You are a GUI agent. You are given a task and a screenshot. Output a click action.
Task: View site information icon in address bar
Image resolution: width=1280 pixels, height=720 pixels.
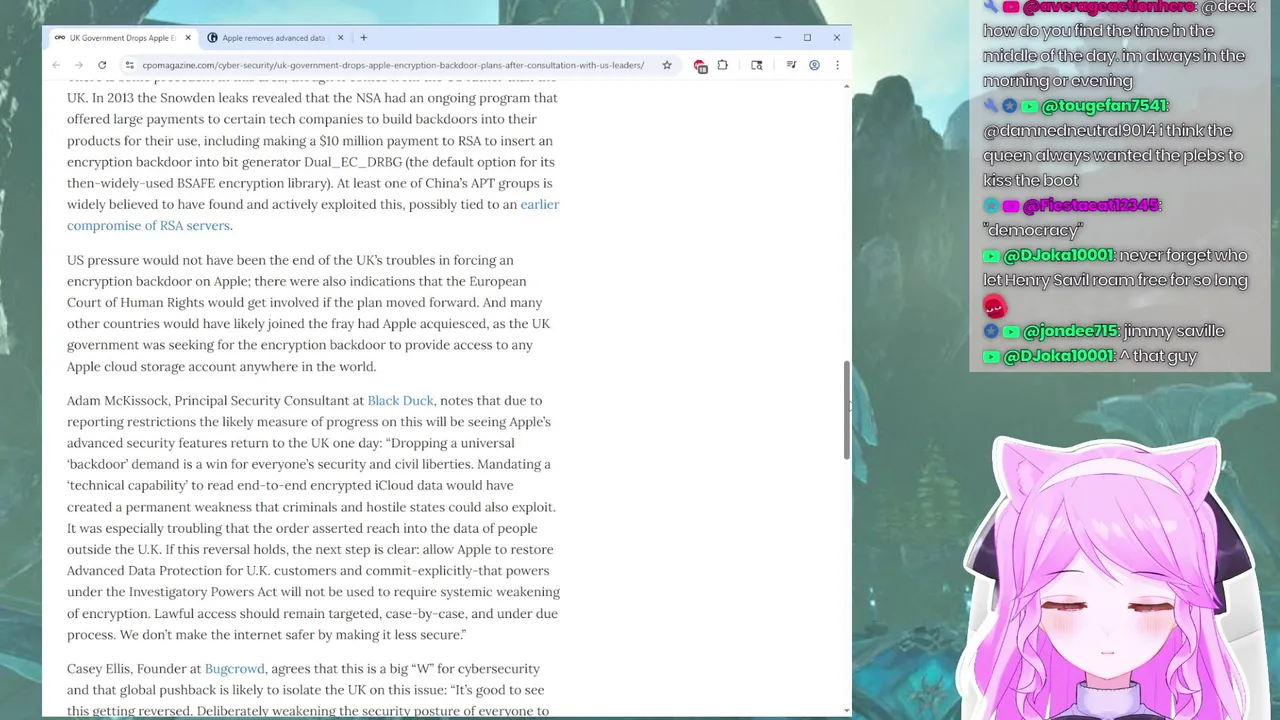129,65
